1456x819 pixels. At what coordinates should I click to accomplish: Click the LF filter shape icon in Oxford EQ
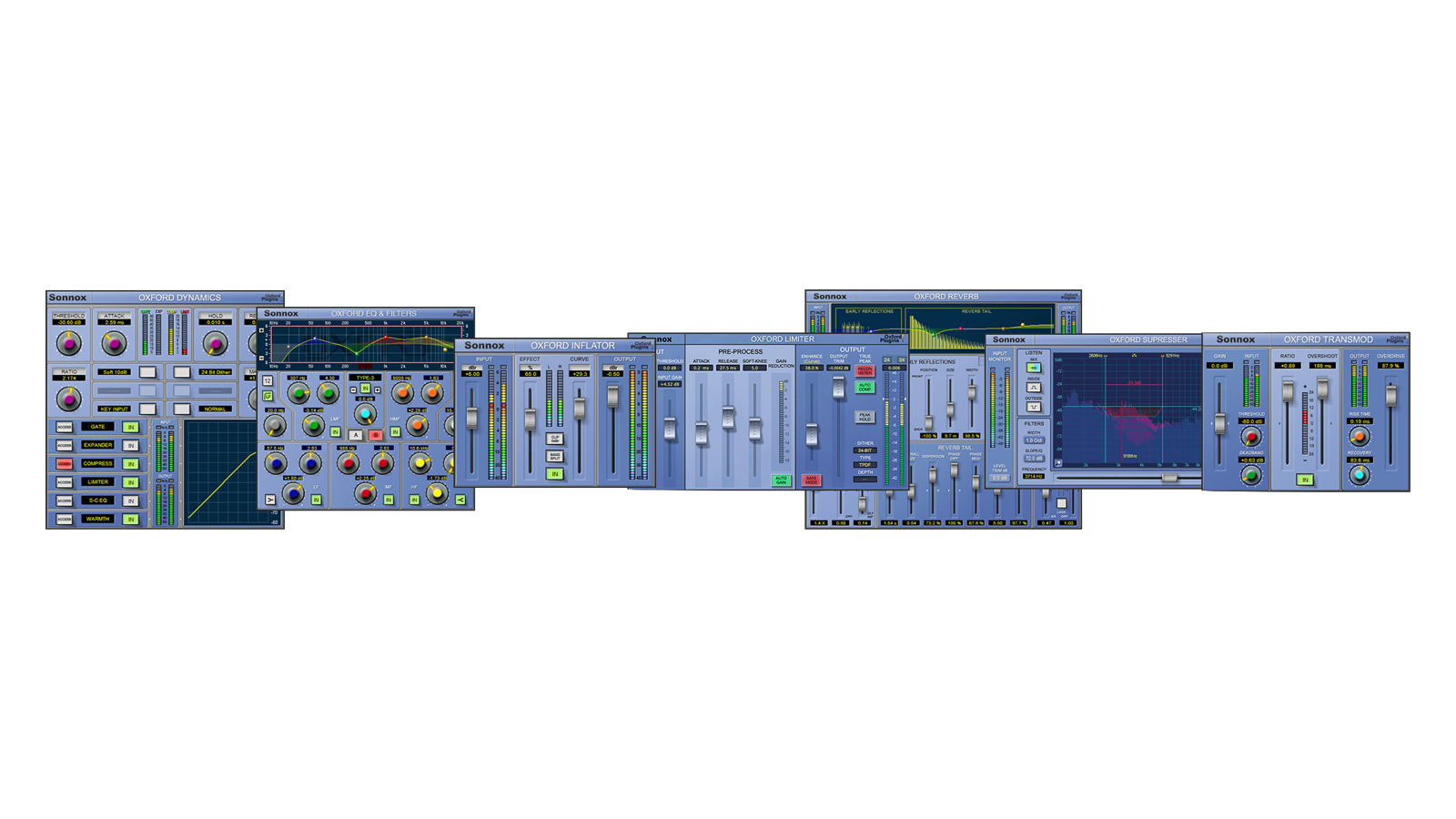[268, 396]
